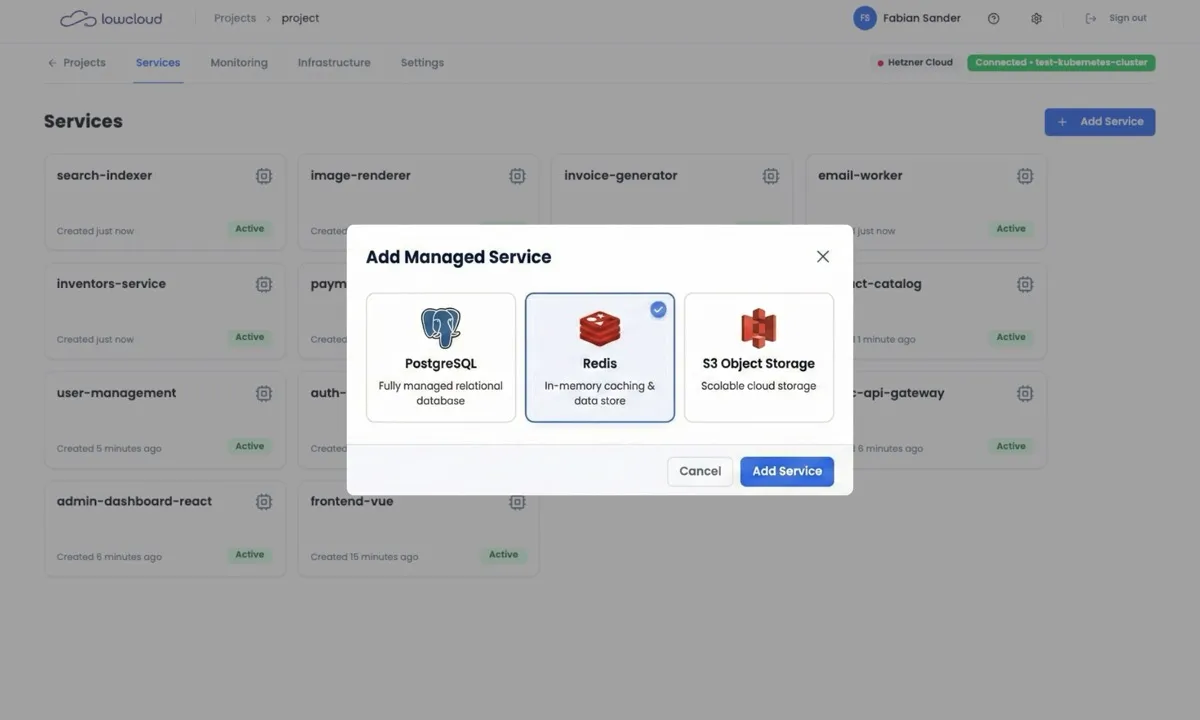This screenshot has width=1200, height=720.
Task: Open the email-worker service card
Action: pyautogui.click(x=926, y=202)
